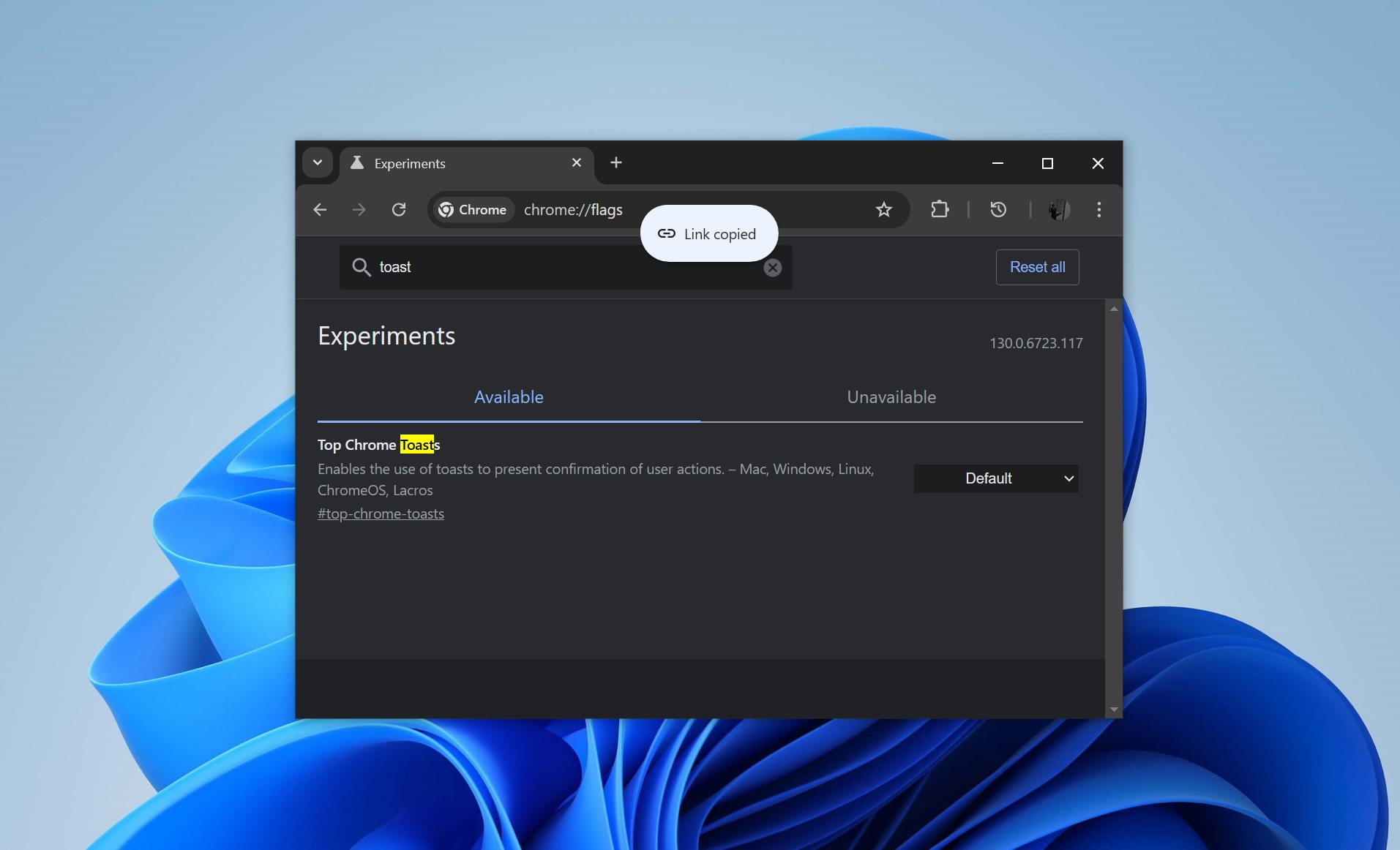Close the Chrome window
Screen dimensions: 1400x850
[x=1098, y=163]
